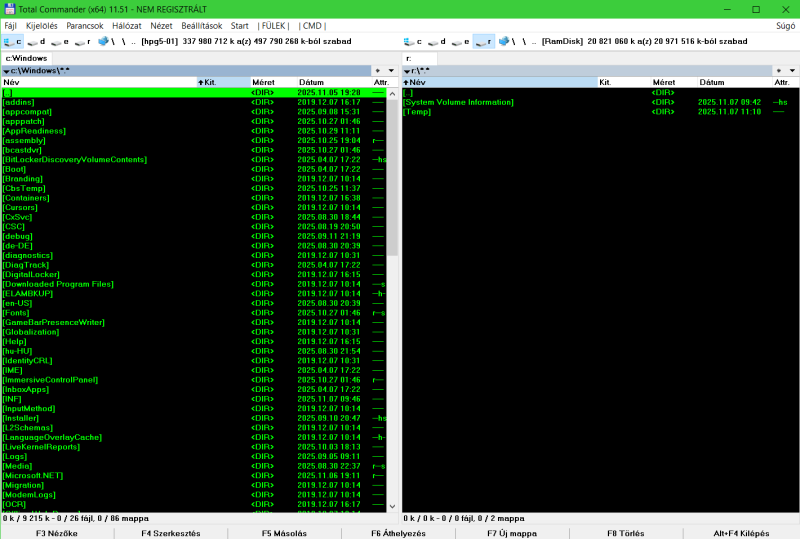Click F4 Szerkesztés button
Viewport: 800px width, 539px height.
[x=171, y=533]
